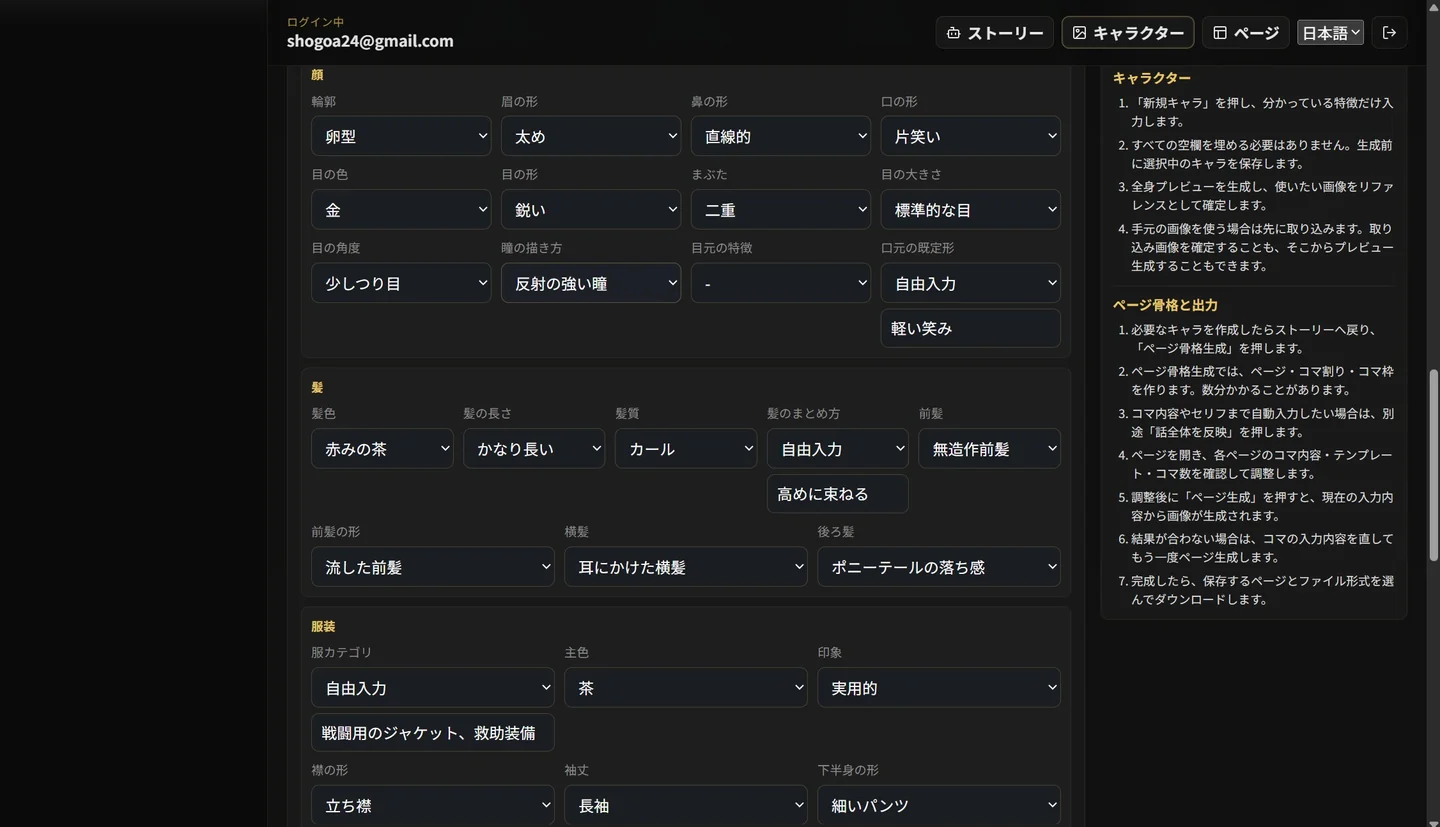This screenshot has height=827, width=1440.
Task: Click the ページ骨格と出力 heading in the help panel
Action: point(1165,305)
